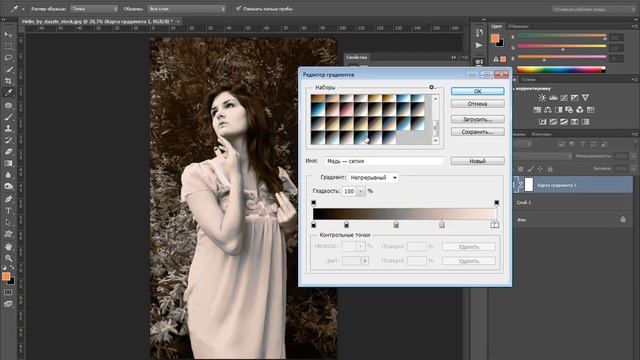This screenshot has height=360, width=640.
Task: Toggle lock image pixels brush icon
Action: (530, 169)
